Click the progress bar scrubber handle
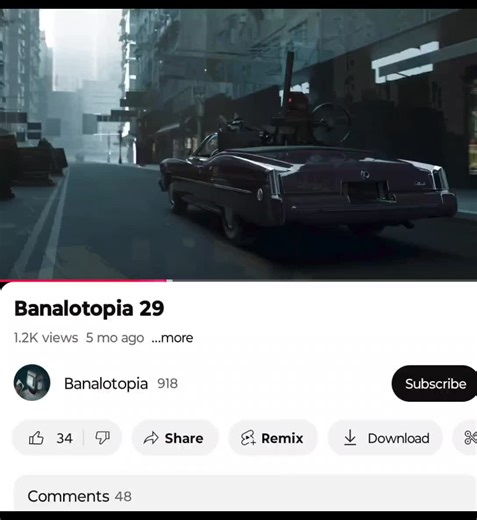The image size is (477, 520). [169, 280]
